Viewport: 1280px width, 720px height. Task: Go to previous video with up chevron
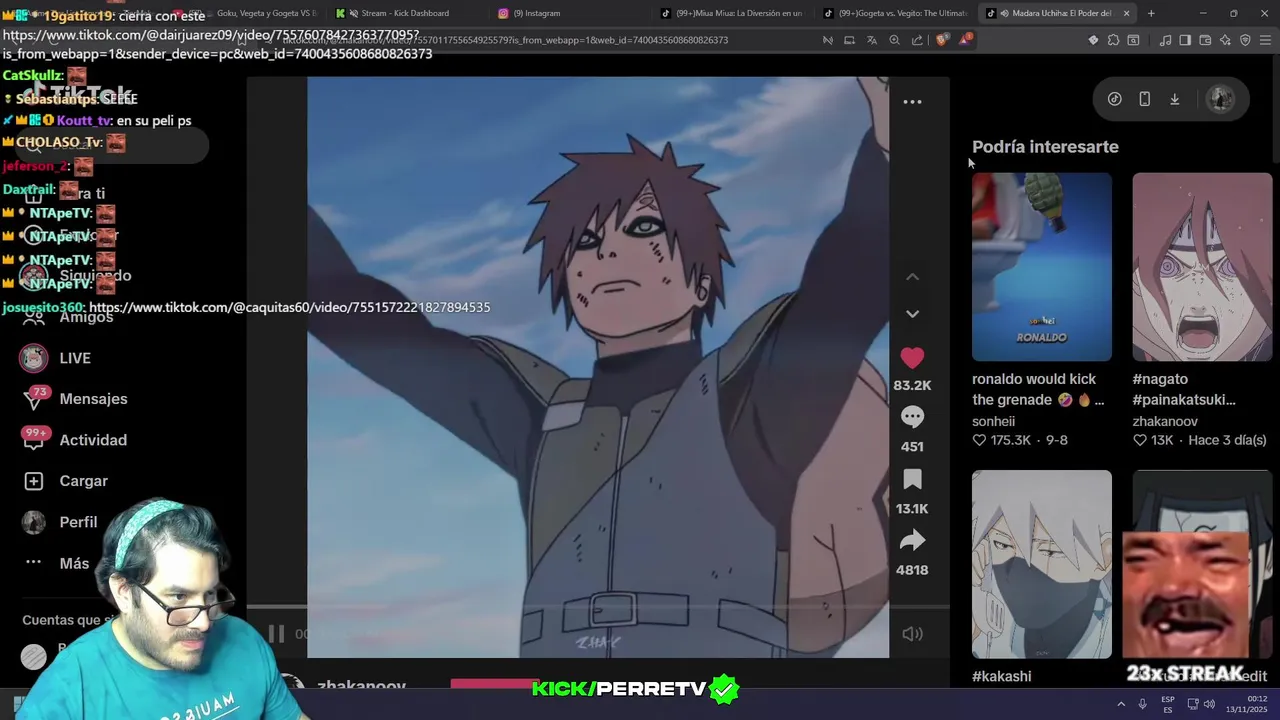pos(912,277)
